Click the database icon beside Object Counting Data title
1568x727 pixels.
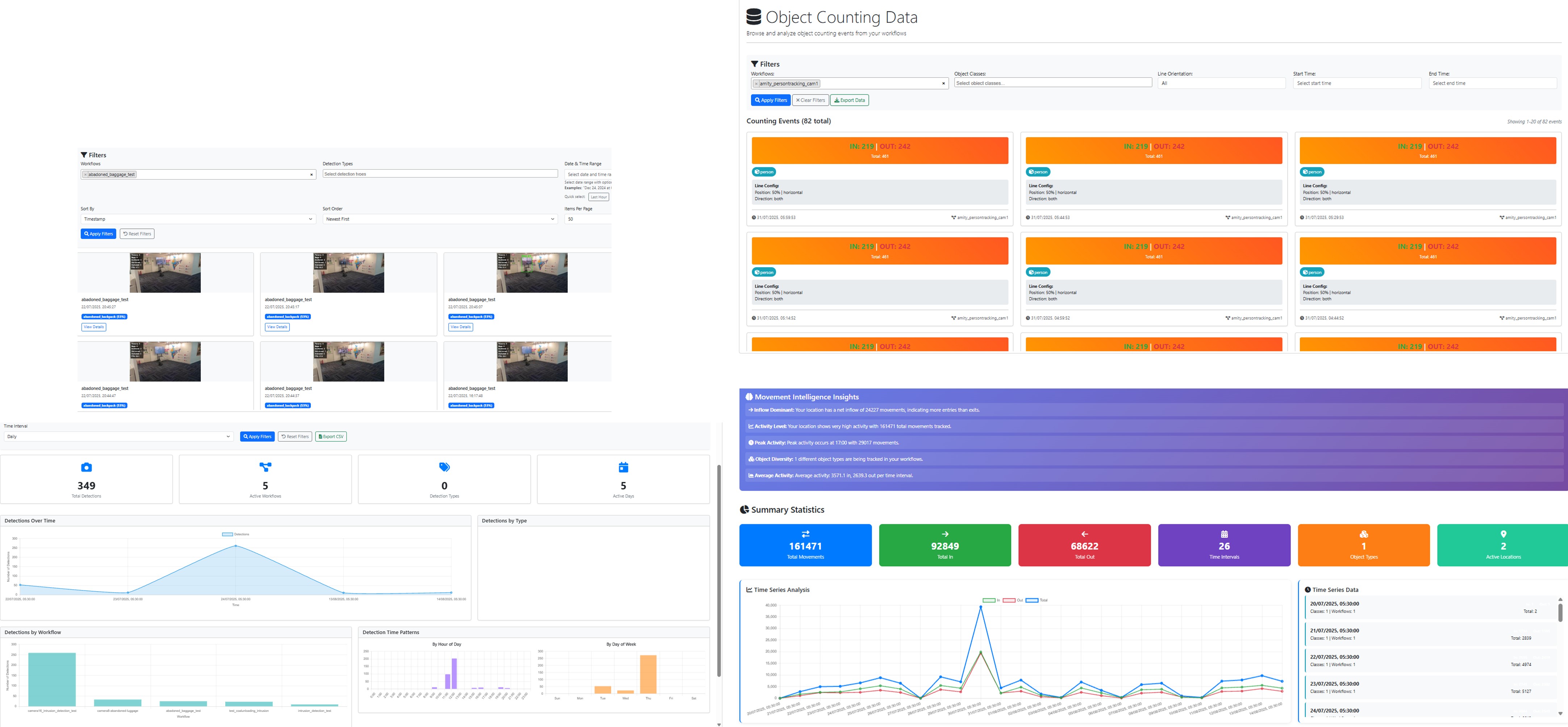(754, 16)
